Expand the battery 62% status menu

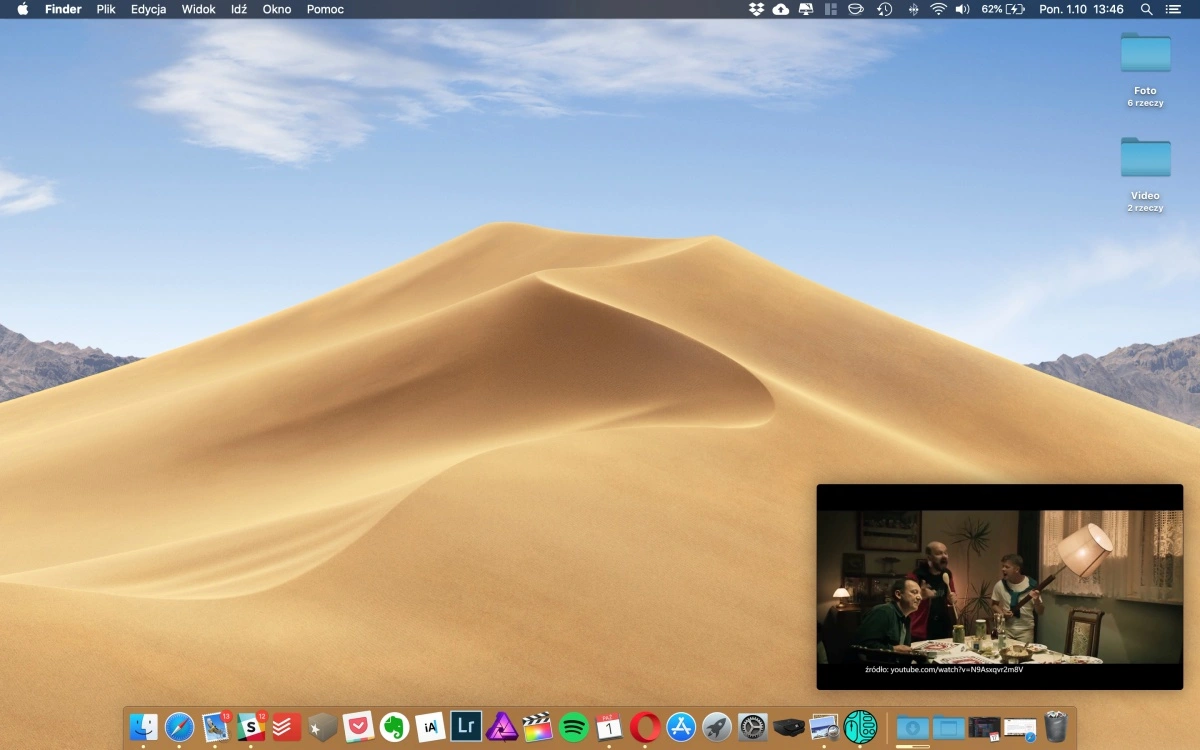[1003, 9]
